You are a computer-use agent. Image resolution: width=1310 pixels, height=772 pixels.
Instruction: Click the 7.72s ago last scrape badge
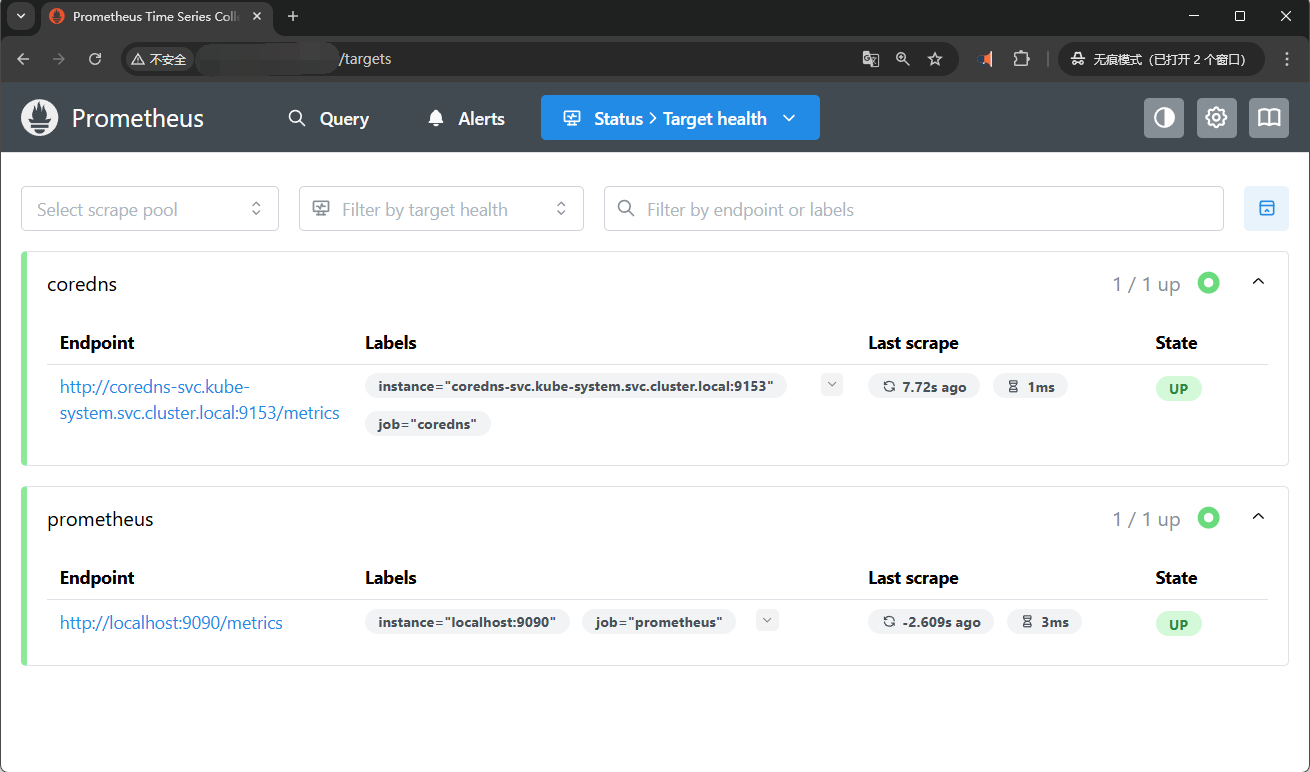[x=924, y=387]
